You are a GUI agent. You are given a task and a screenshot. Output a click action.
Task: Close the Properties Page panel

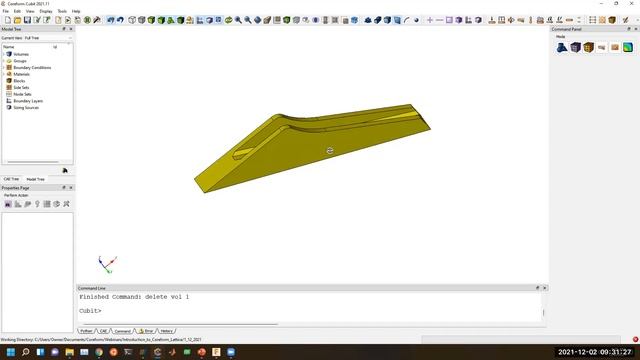pos(71,188)
